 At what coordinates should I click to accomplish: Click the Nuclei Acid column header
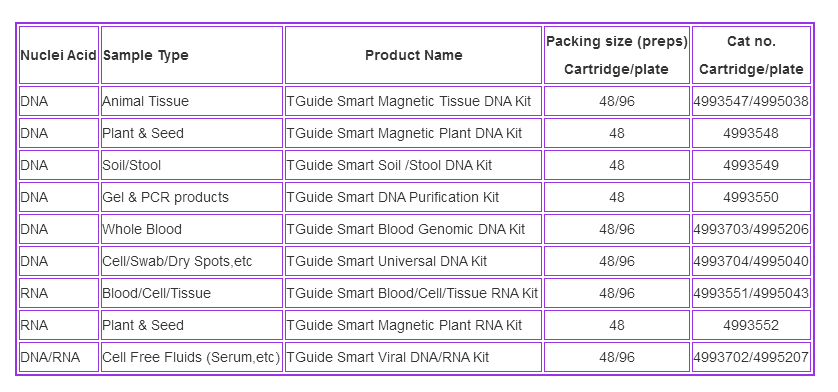tap(59, 55)
